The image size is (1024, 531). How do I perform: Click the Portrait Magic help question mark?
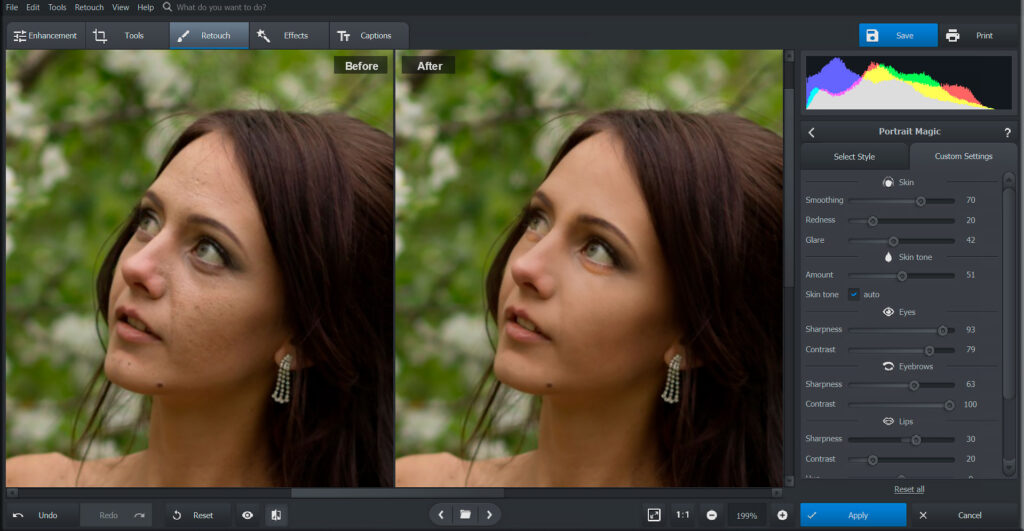[x=1007, y=132]
